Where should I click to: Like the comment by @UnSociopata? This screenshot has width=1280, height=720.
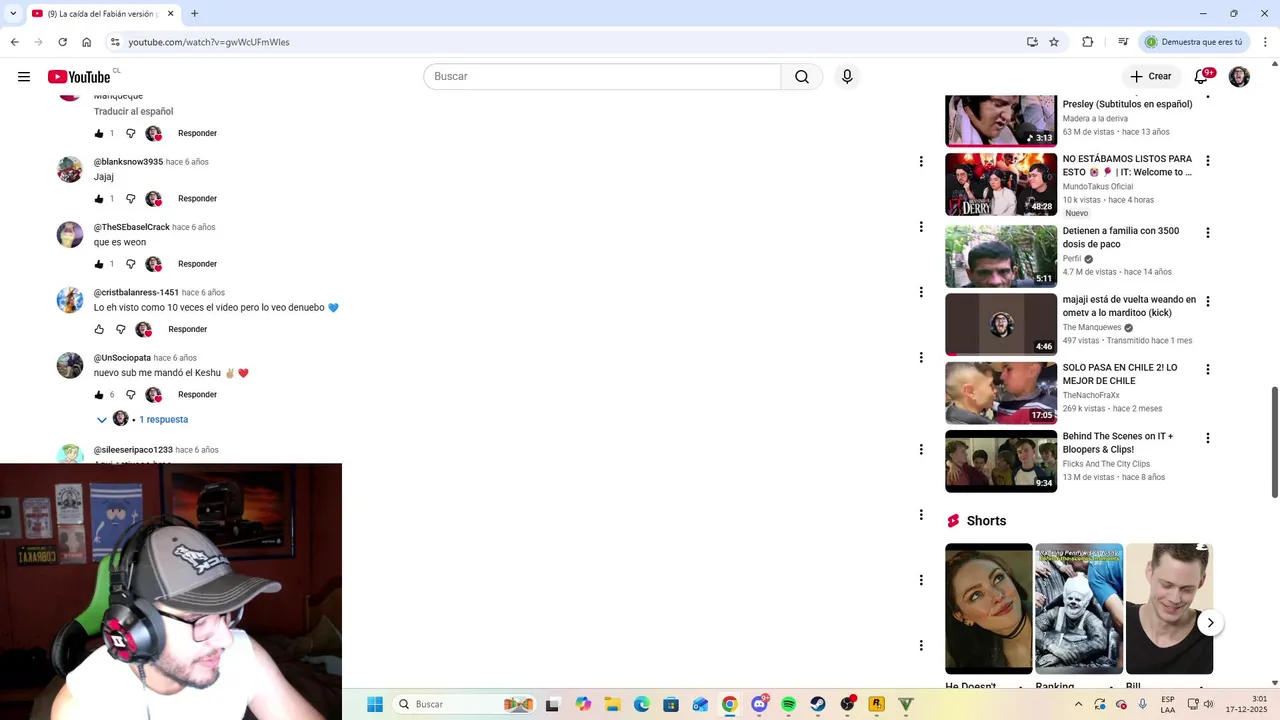(x=99, y=395)
